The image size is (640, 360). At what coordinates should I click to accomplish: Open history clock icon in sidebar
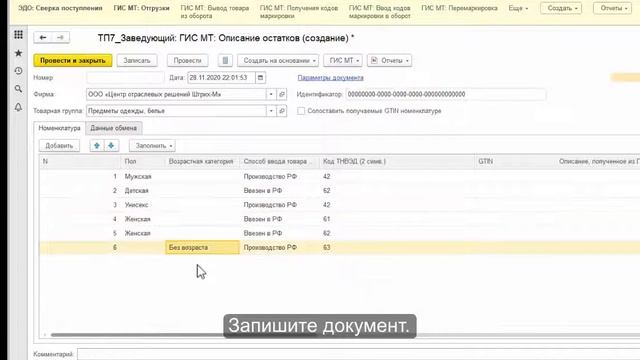(18, 71)
